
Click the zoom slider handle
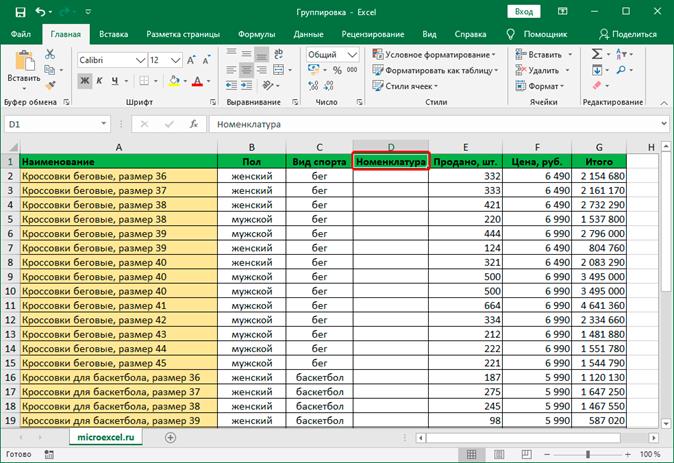click(x=588, y=454)
